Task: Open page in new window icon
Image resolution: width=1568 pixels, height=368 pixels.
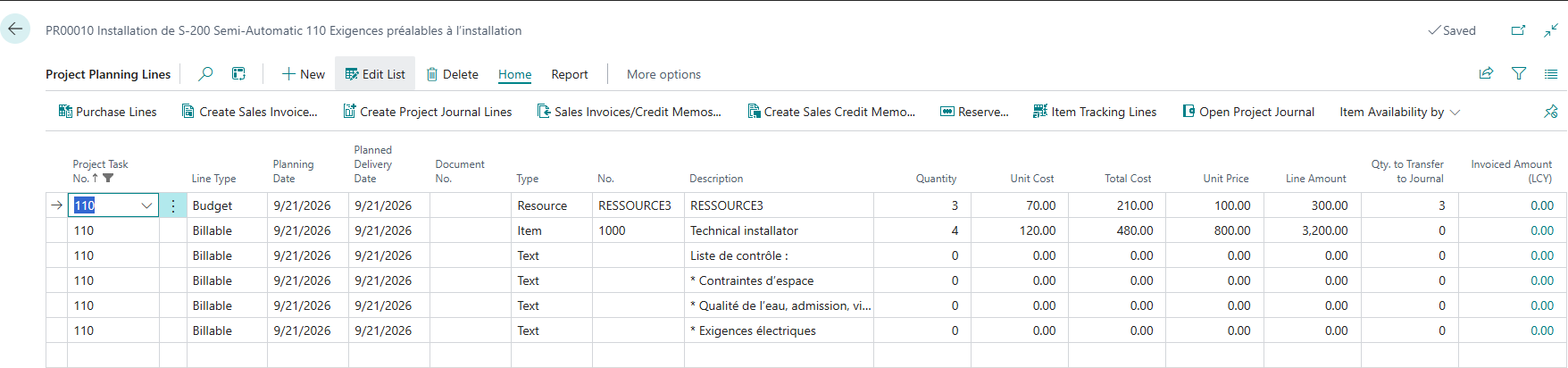Action: coord(1518,30)
